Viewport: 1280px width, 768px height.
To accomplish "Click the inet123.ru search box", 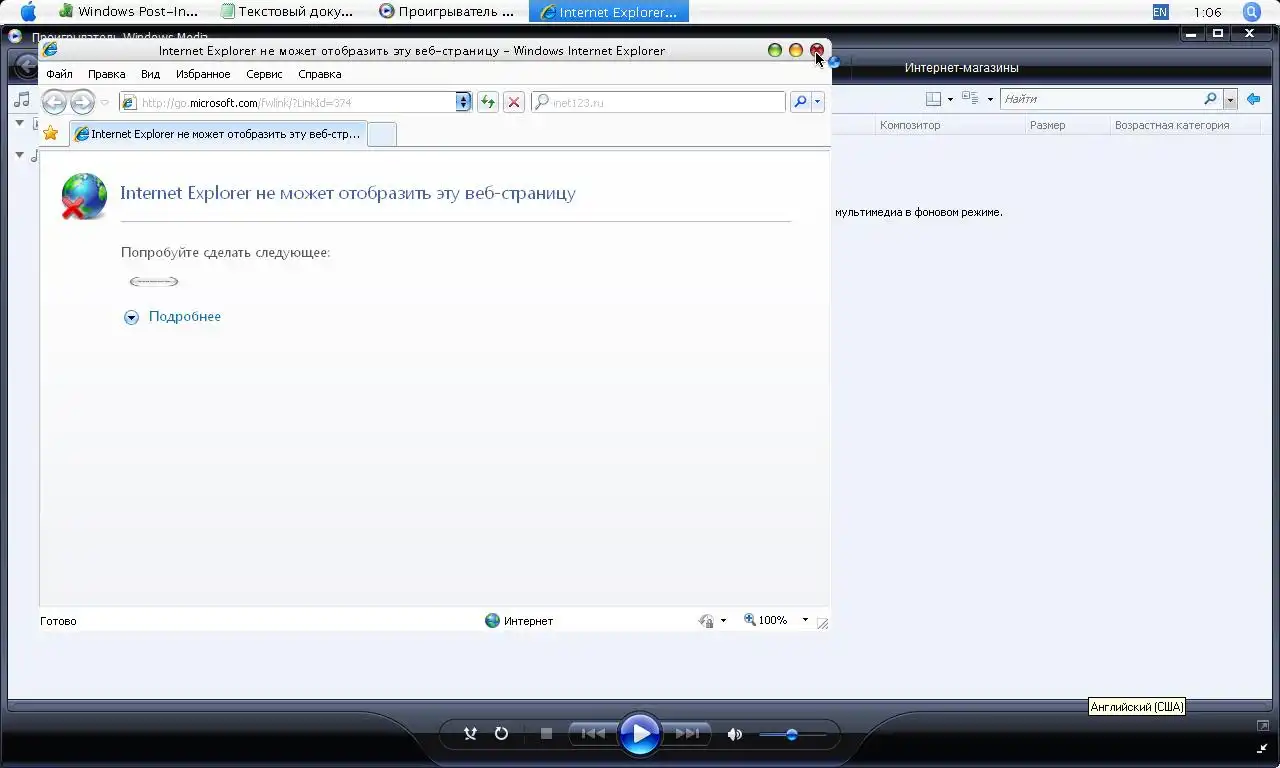I will [x=658, y=102].
